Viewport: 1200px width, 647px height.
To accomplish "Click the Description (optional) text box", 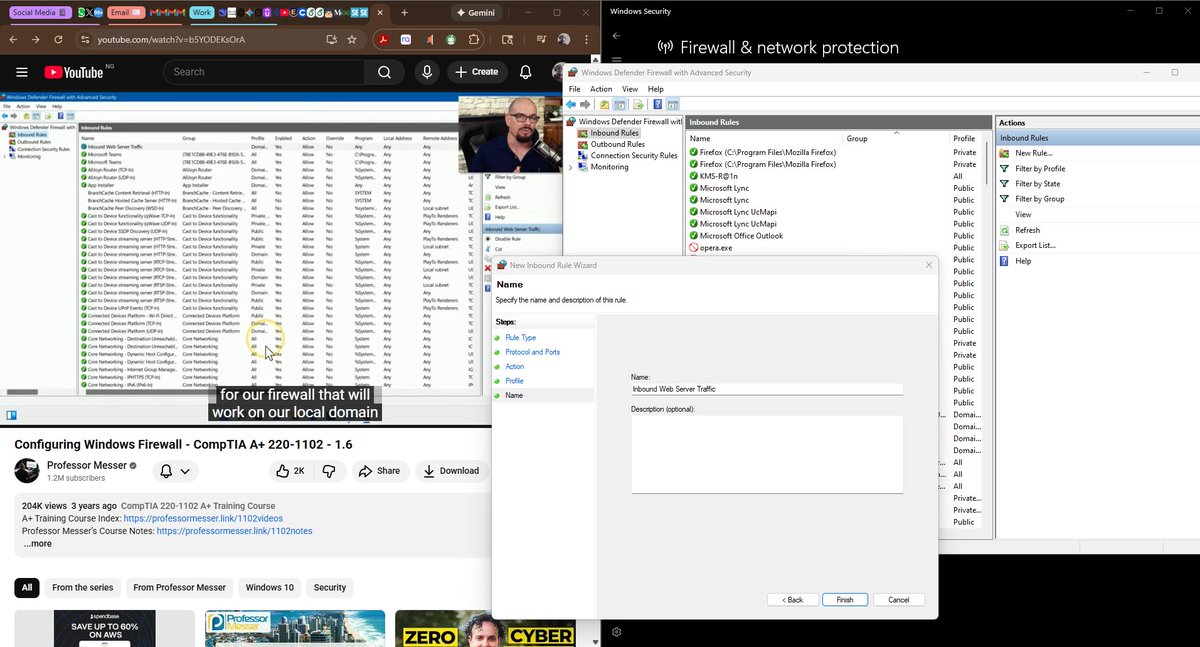I will pos(767,454).
